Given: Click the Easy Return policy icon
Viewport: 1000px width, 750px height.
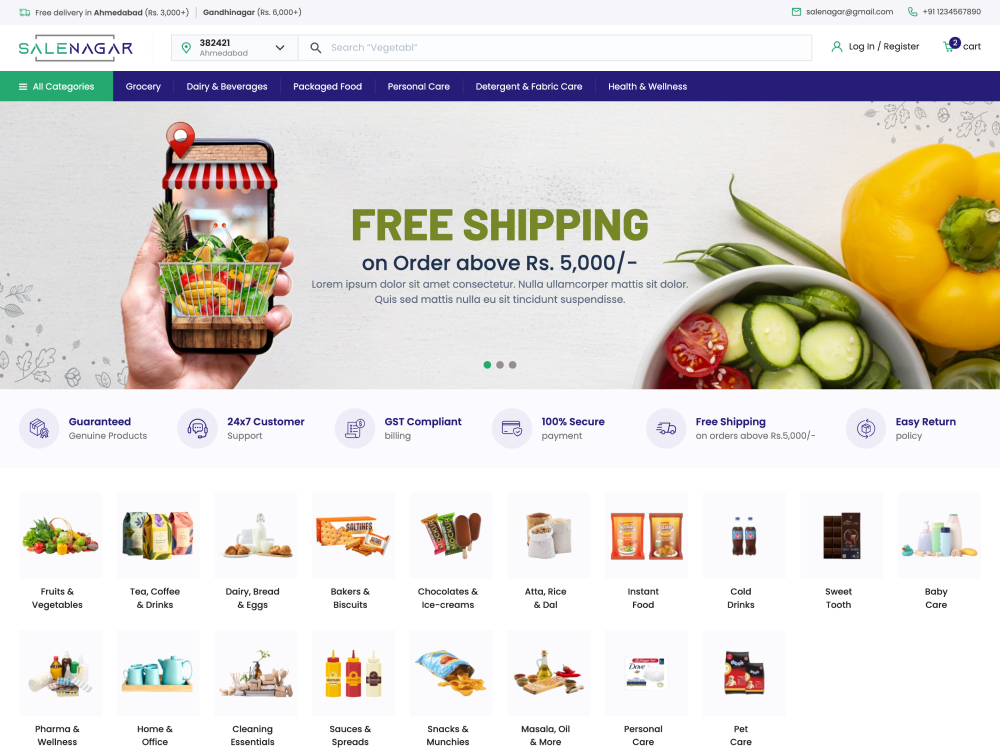Looking at the screenshot, I should coord(865,429).
